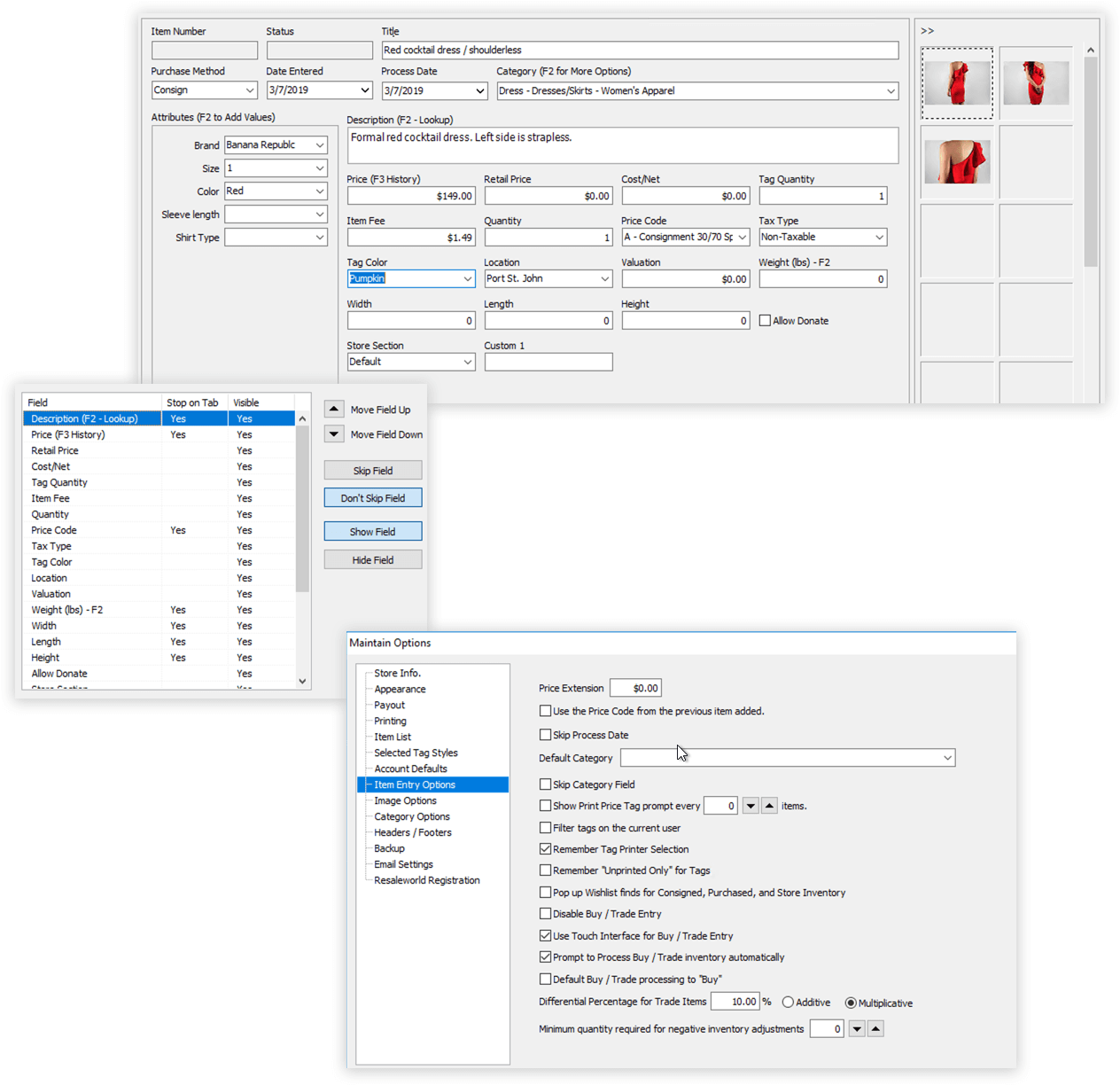1120x1085 pixels.
Task: Increase Show Print Price Tag items stepper
Action: tap(770, 806)
